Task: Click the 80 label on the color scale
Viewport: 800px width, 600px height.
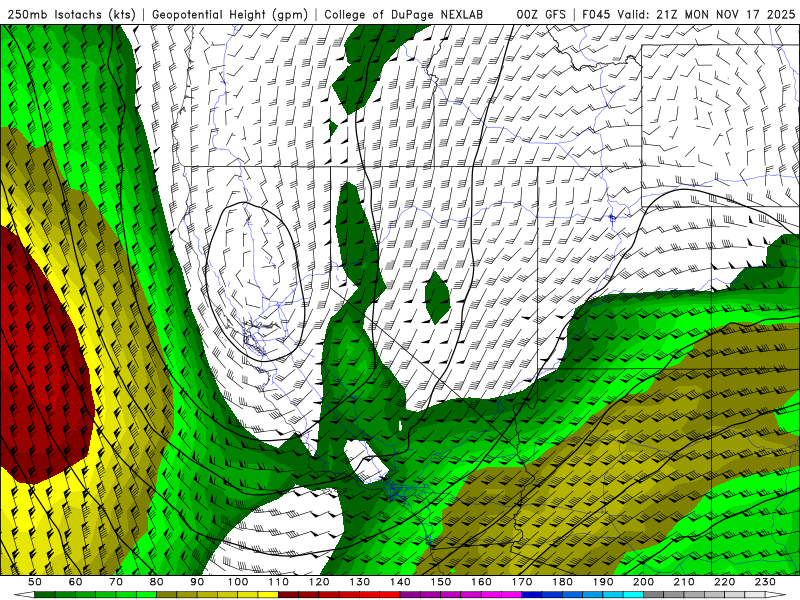Action: pos(157,582)
